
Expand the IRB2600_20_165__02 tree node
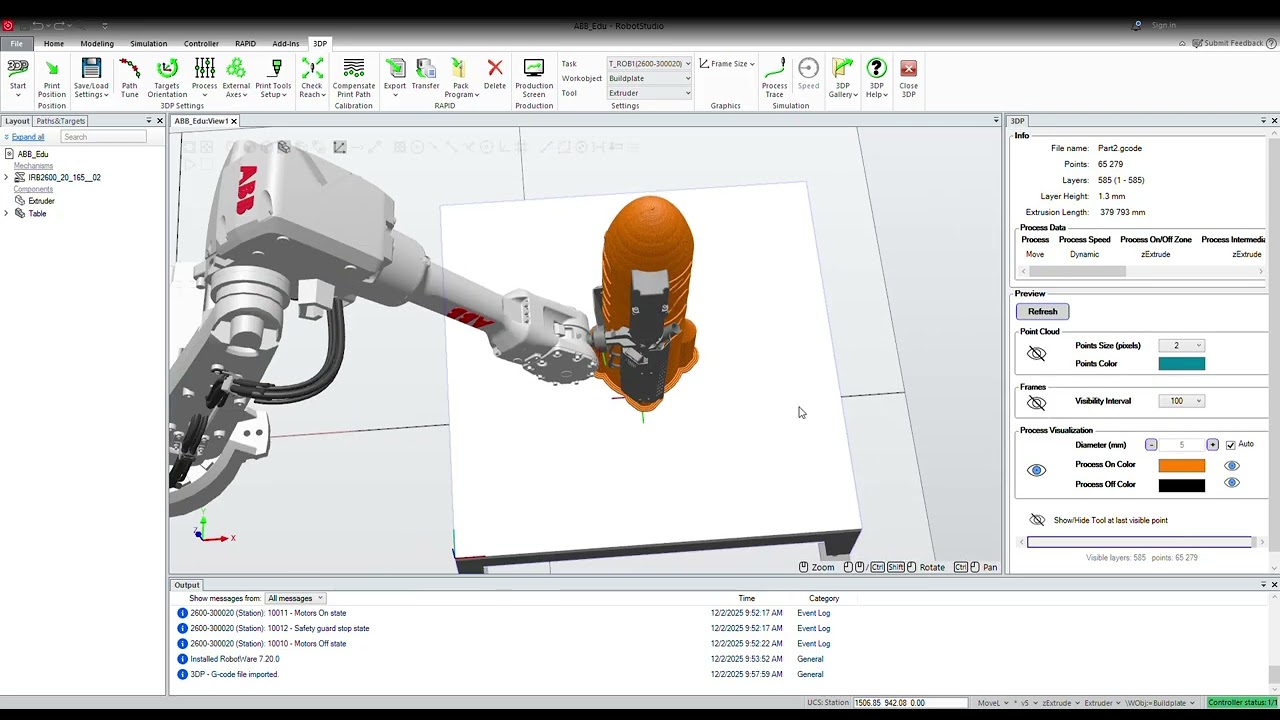click(x=6, y=178)
